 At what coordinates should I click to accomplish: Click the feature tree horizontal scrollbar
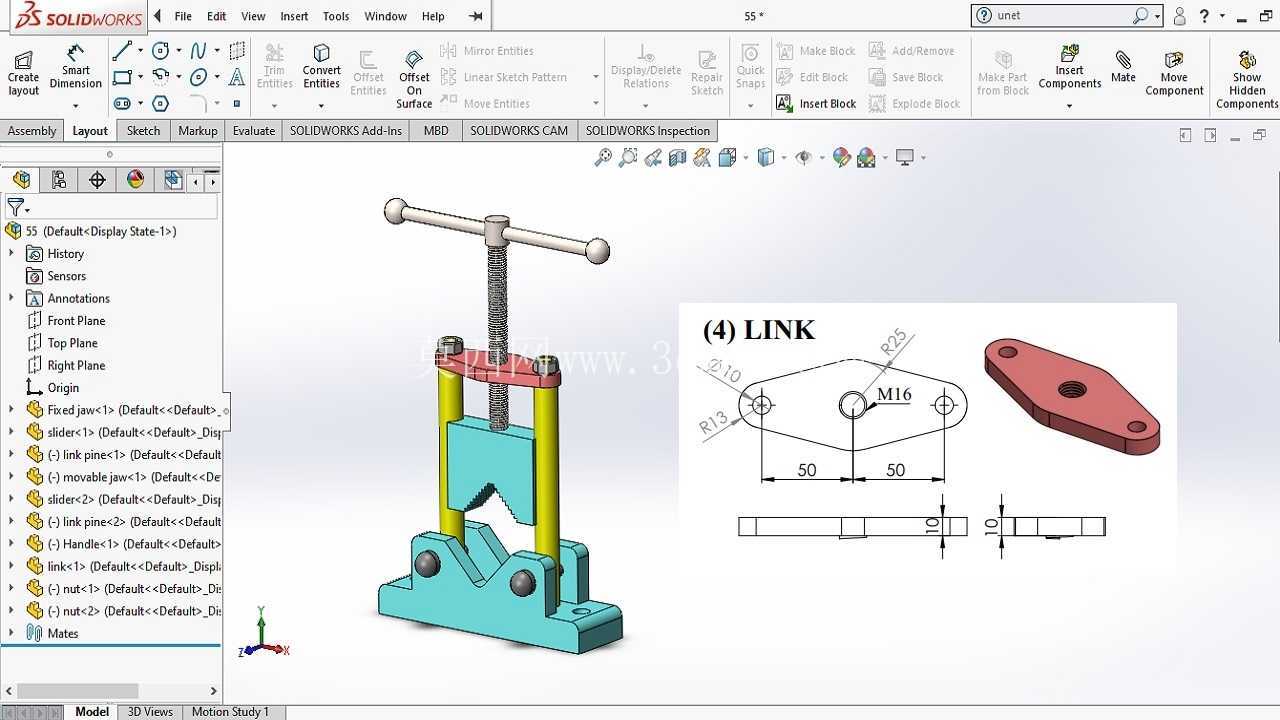click(77, 691)
